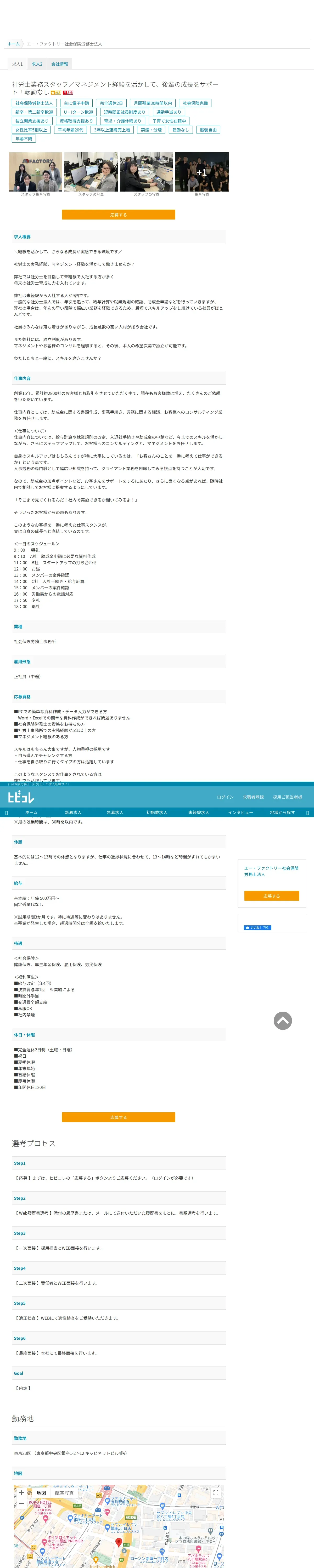Open the A FACTORY staff group photo
The height and width of the screenshot is (1568, 314).
click(35, 172)
